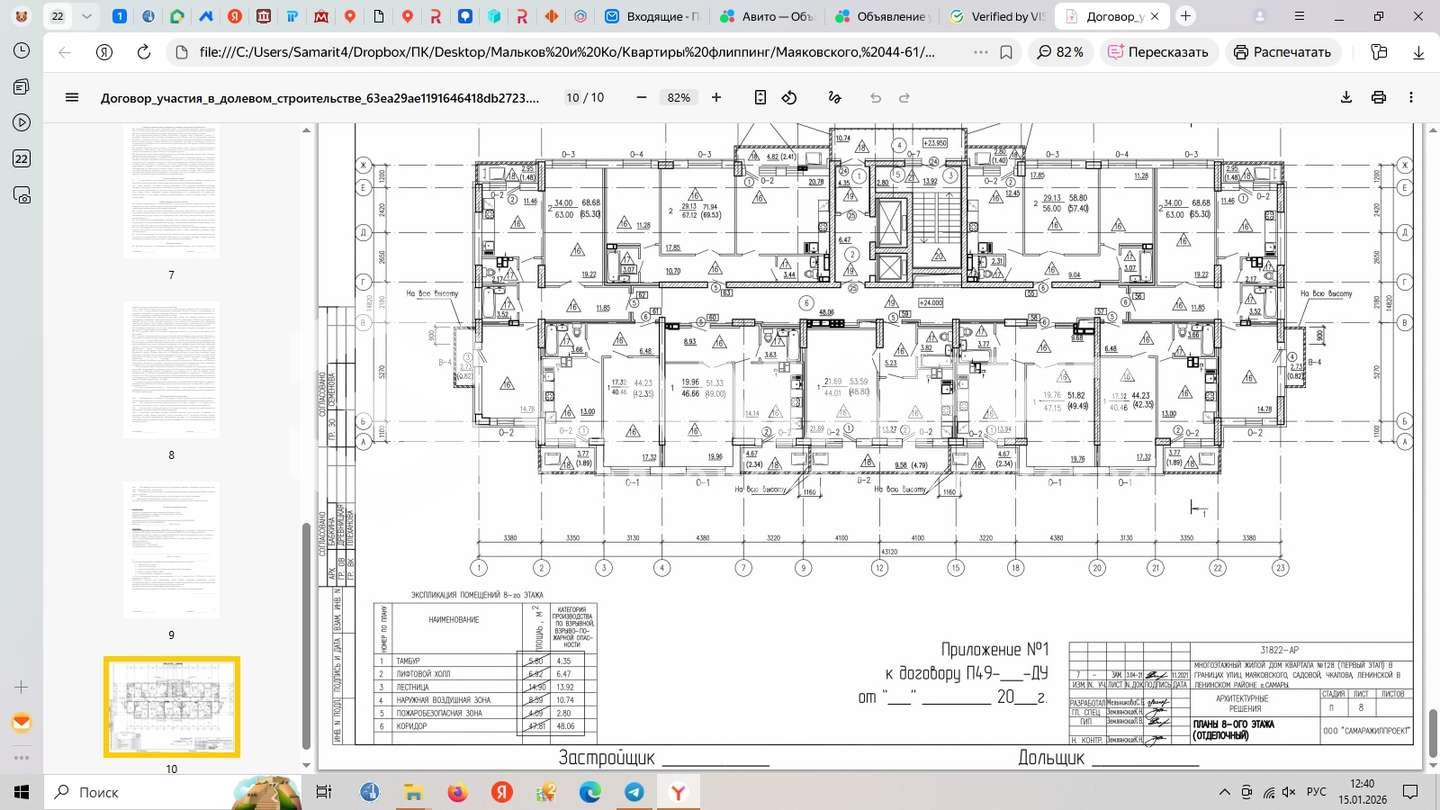Open the PDF viewer more options menu
Image resolution: width=1440 pixels, height=810 pixels.
click(x=1411, y=97)
